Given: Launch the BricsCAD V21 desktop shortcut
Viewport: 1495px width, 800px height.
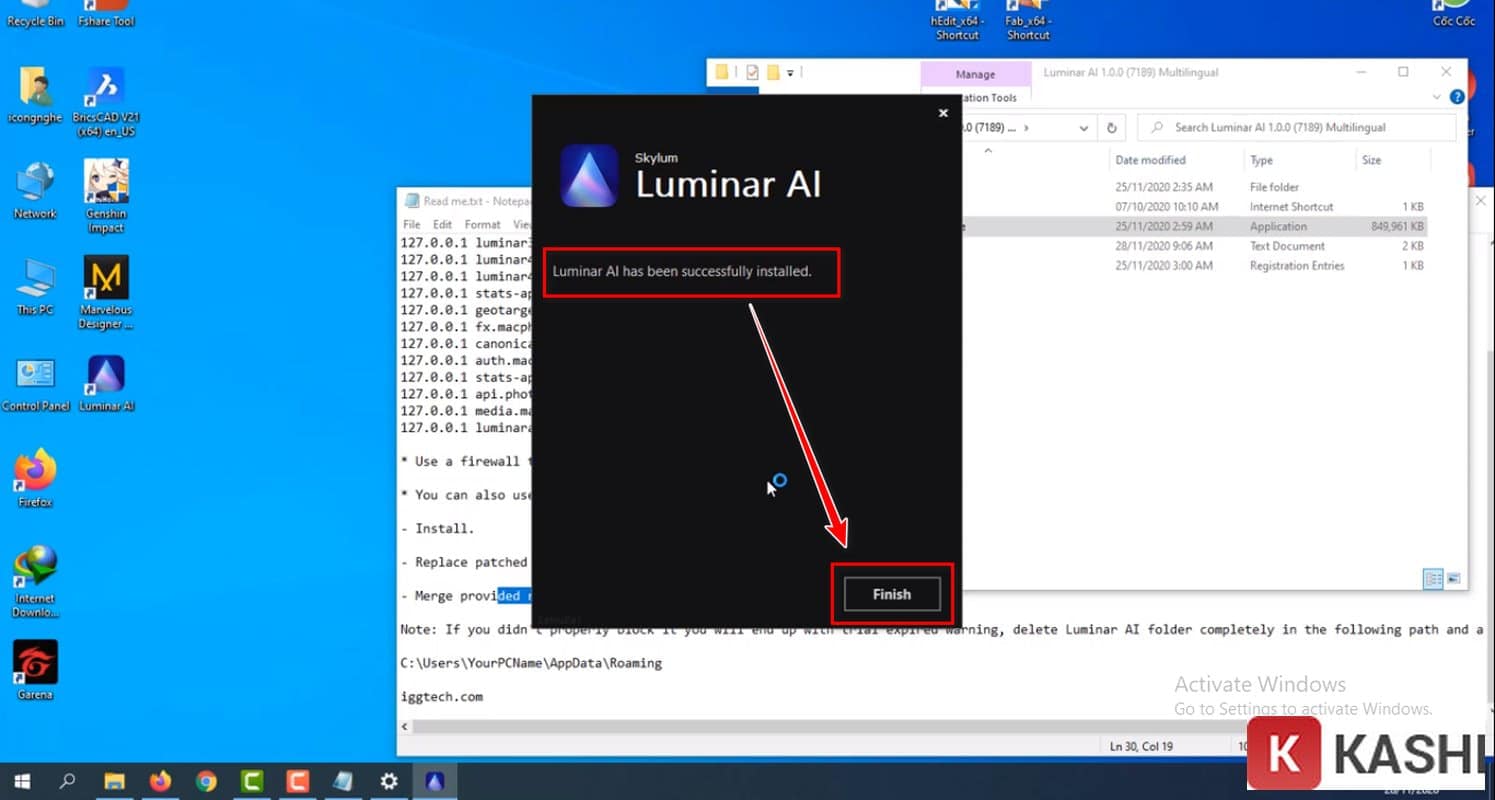Looking at the screenshot, I should tap(106, 103).
